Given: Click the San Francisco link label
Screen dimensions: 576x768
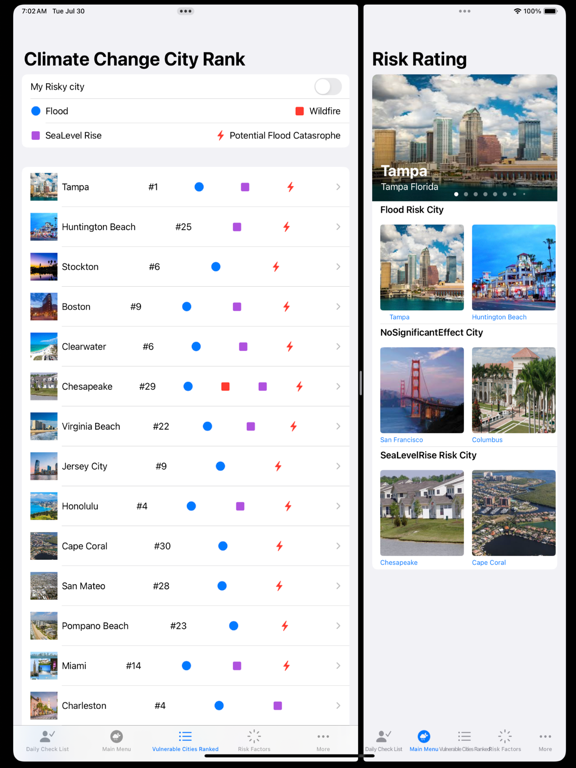Looking at the screenshot, I should click(401, 440).
